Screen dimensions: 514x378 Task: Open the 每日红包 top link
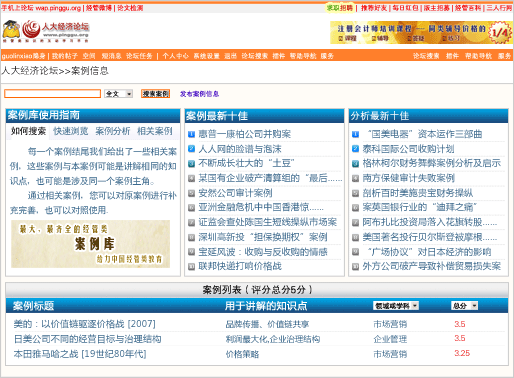405,8
